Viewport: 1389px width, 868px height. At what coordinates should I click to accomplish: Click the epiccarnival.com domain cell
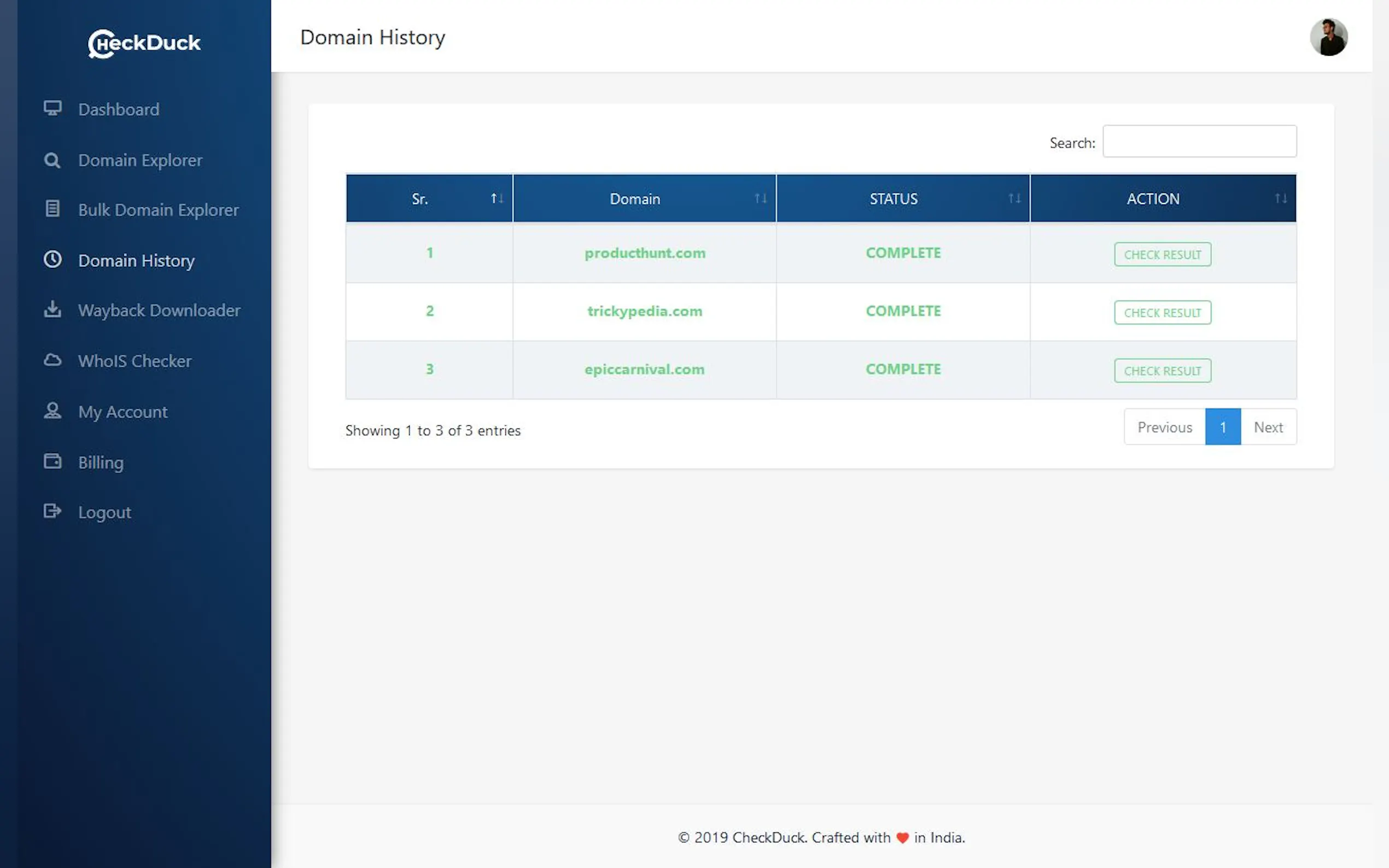click(644, 369)
